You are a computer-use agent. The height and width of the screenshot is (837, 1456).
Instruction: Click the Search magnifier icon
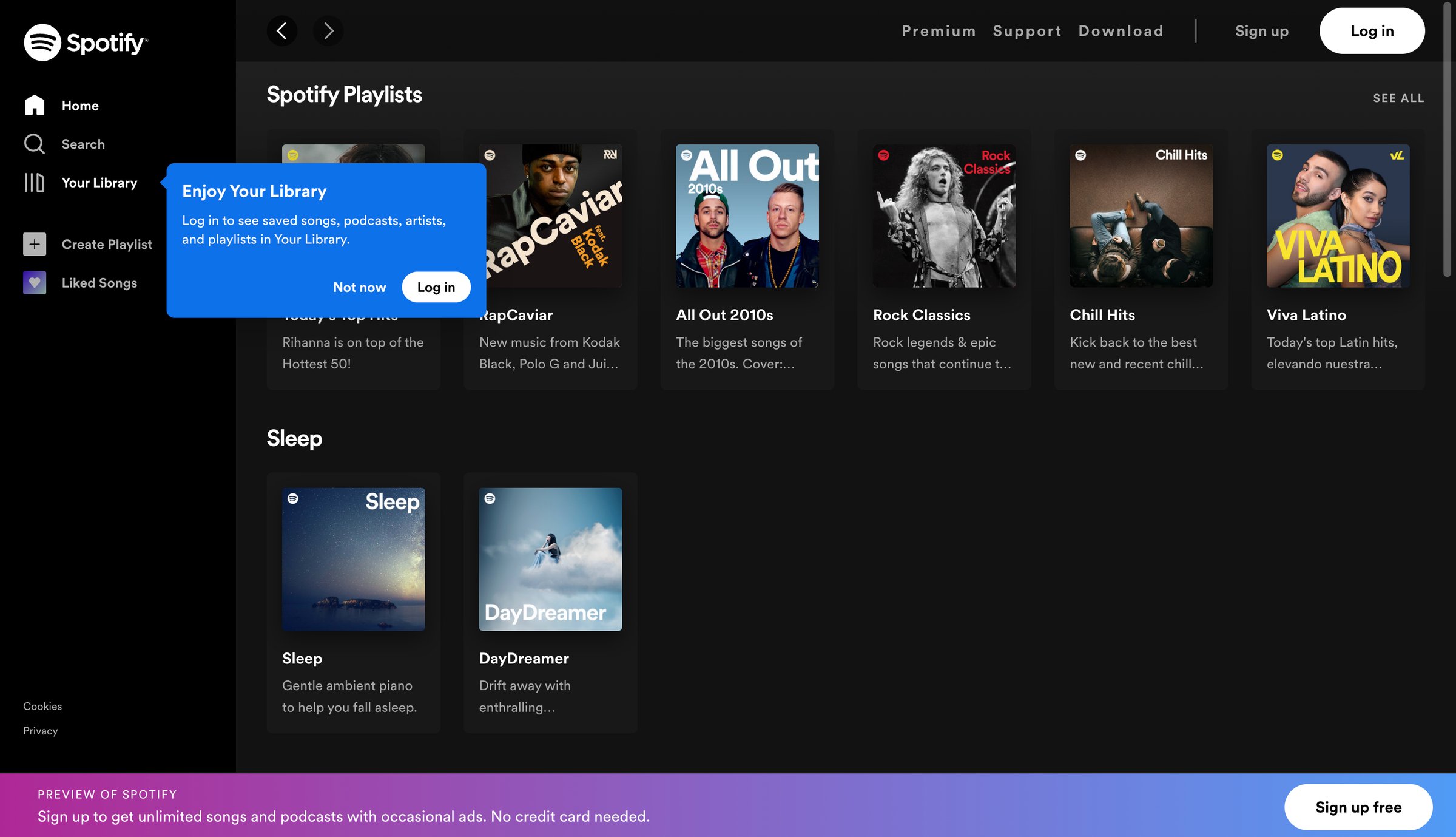35,144
